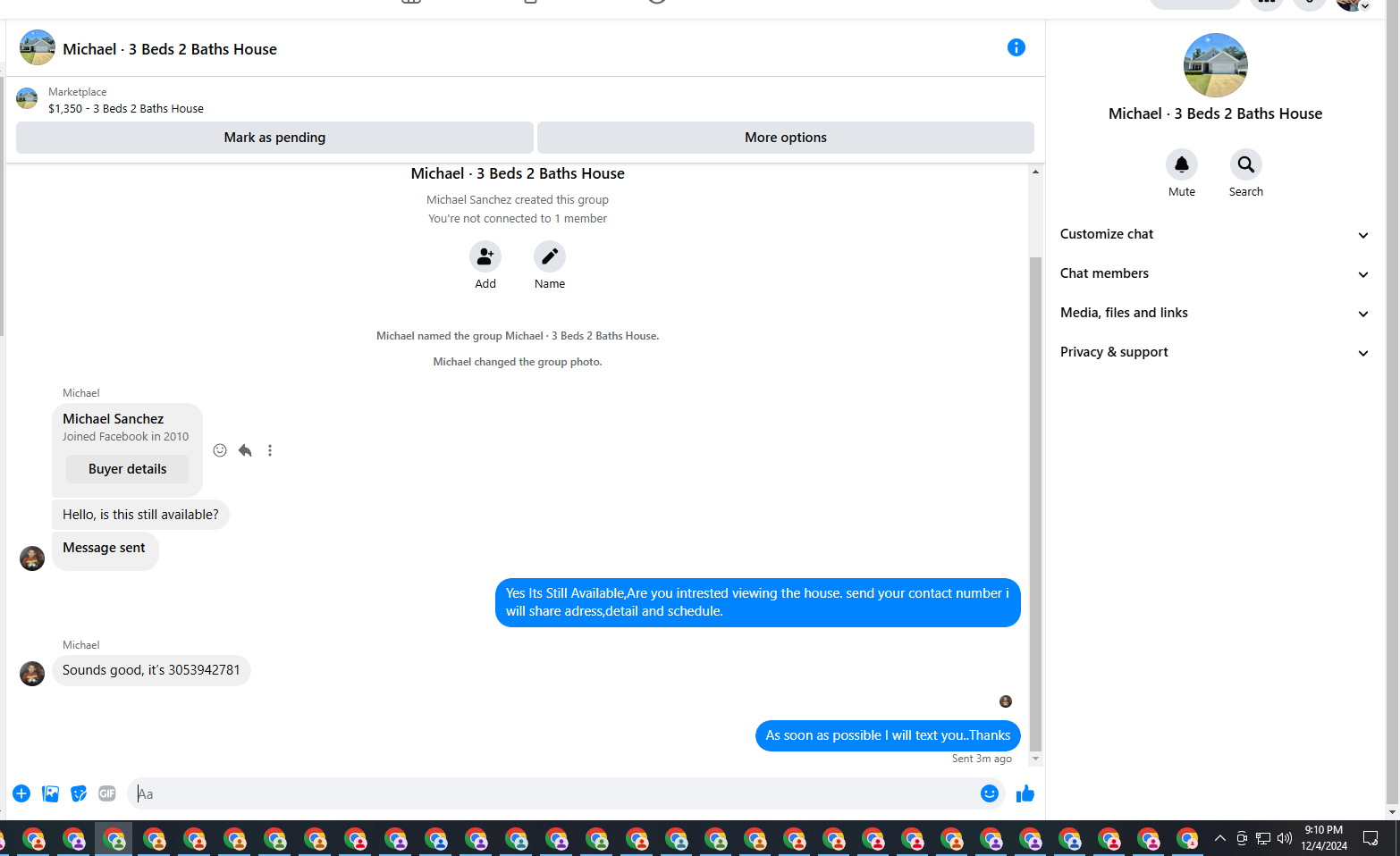The height and width of the screenshot is (856, 1400).
Task: Expand Chat members section
Action: click(1214, 273)
